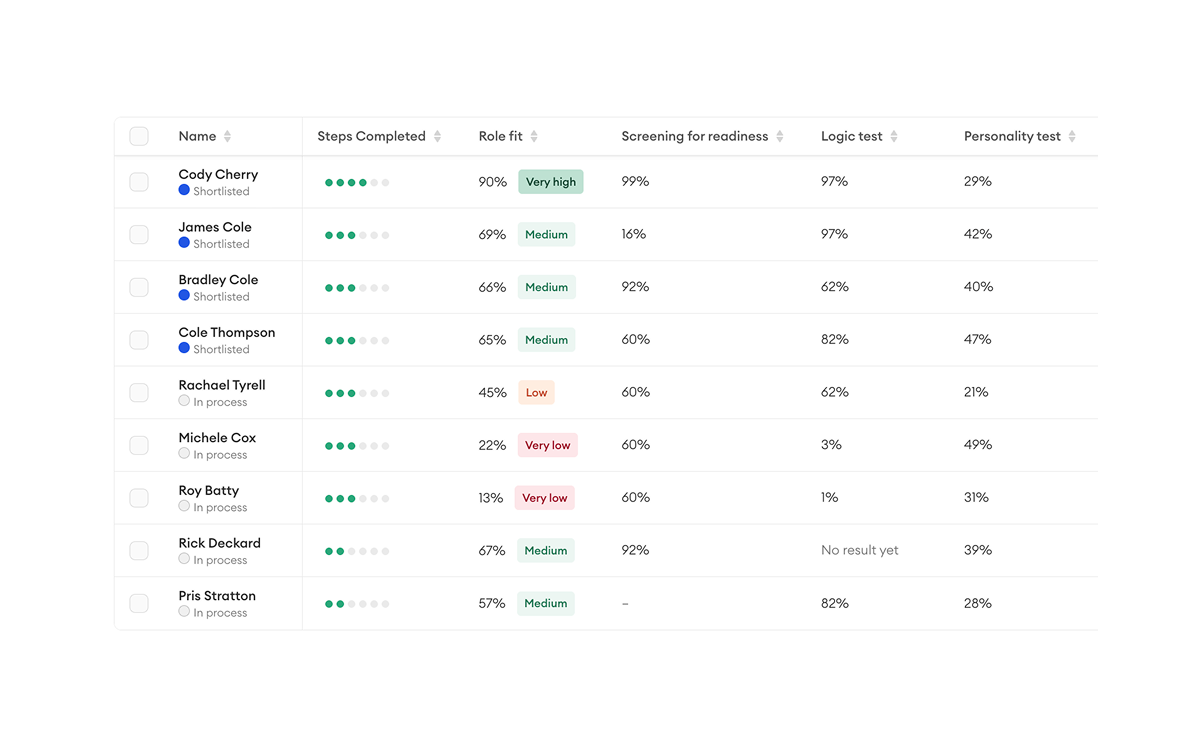
Task: Tick the checkbox next to Michele Cox
Action: [x=139, y=445]
